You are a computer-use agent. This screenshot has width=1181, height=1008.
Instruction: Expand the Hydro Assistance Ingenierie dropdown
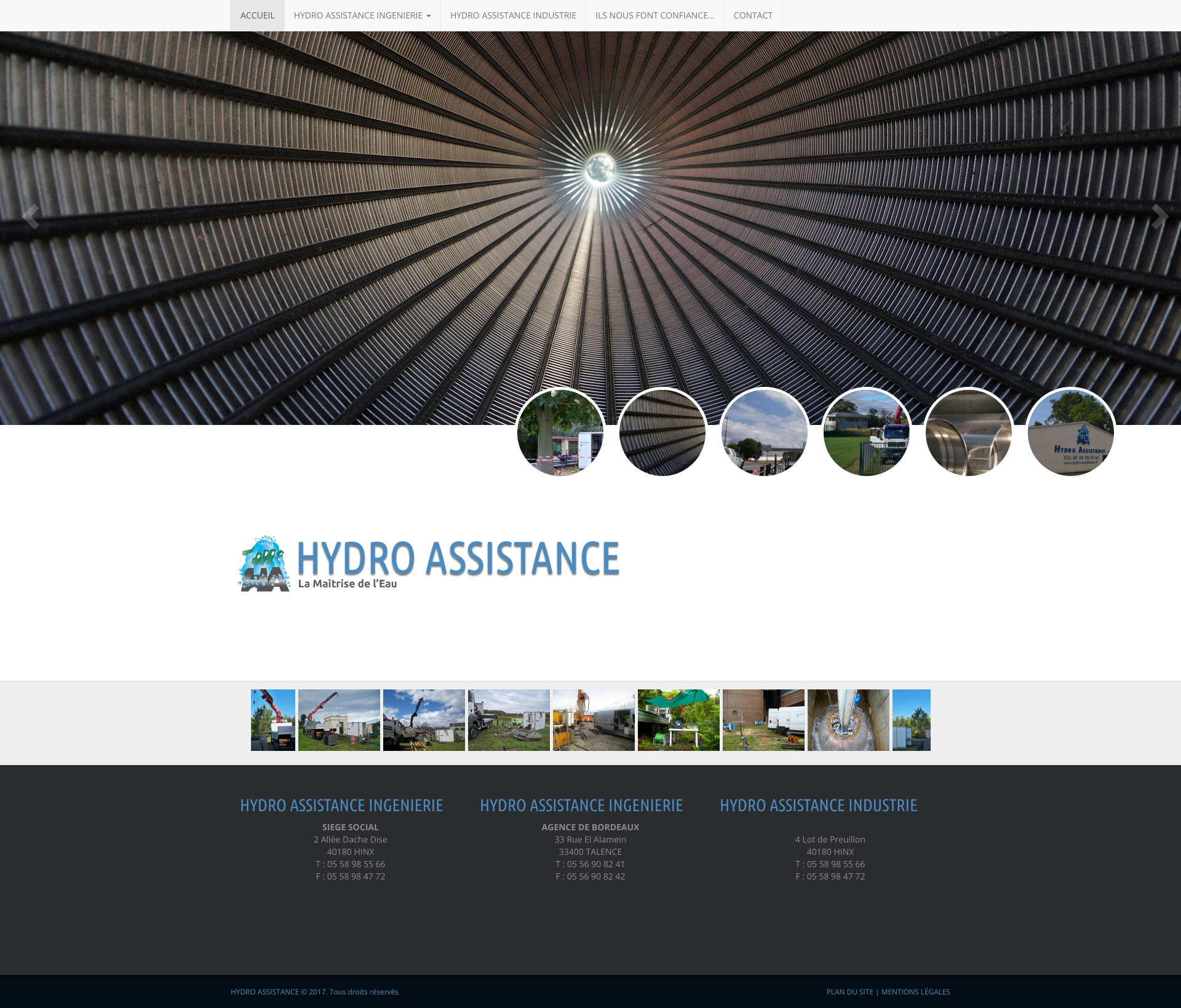point(362,15)
